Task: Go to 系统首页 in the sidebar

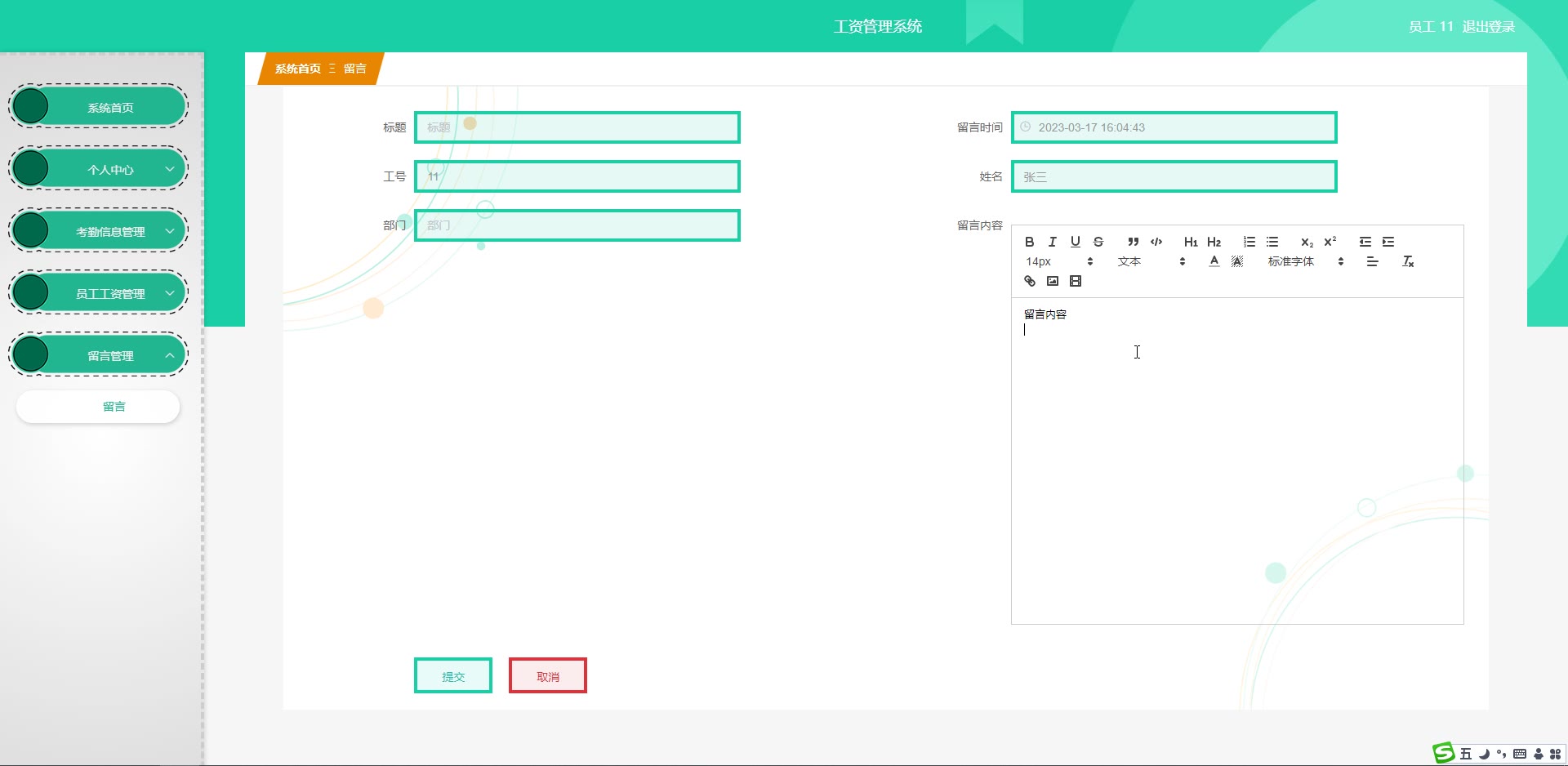Action: point(98,107)
